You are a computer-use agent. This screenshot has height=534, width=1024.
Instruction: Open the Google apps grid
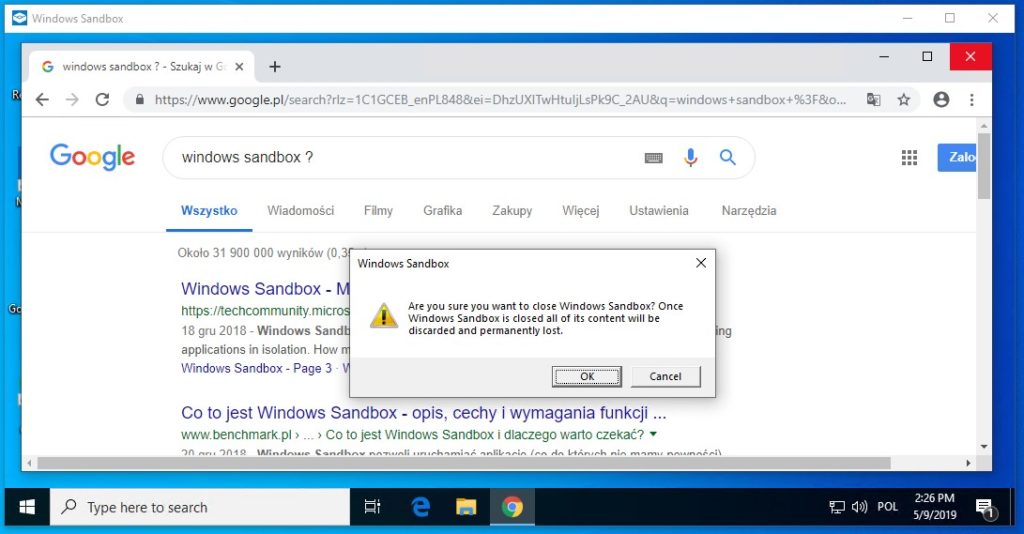(x=909, y=157)
